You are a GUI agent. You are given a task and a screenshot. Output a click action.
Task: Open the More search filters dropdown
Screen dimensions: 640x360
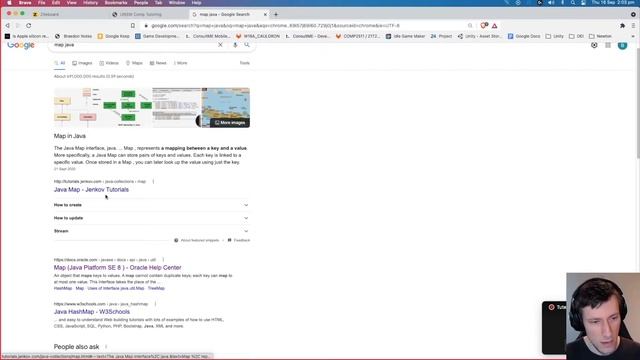pyautogui.click(x=180, y=63)
